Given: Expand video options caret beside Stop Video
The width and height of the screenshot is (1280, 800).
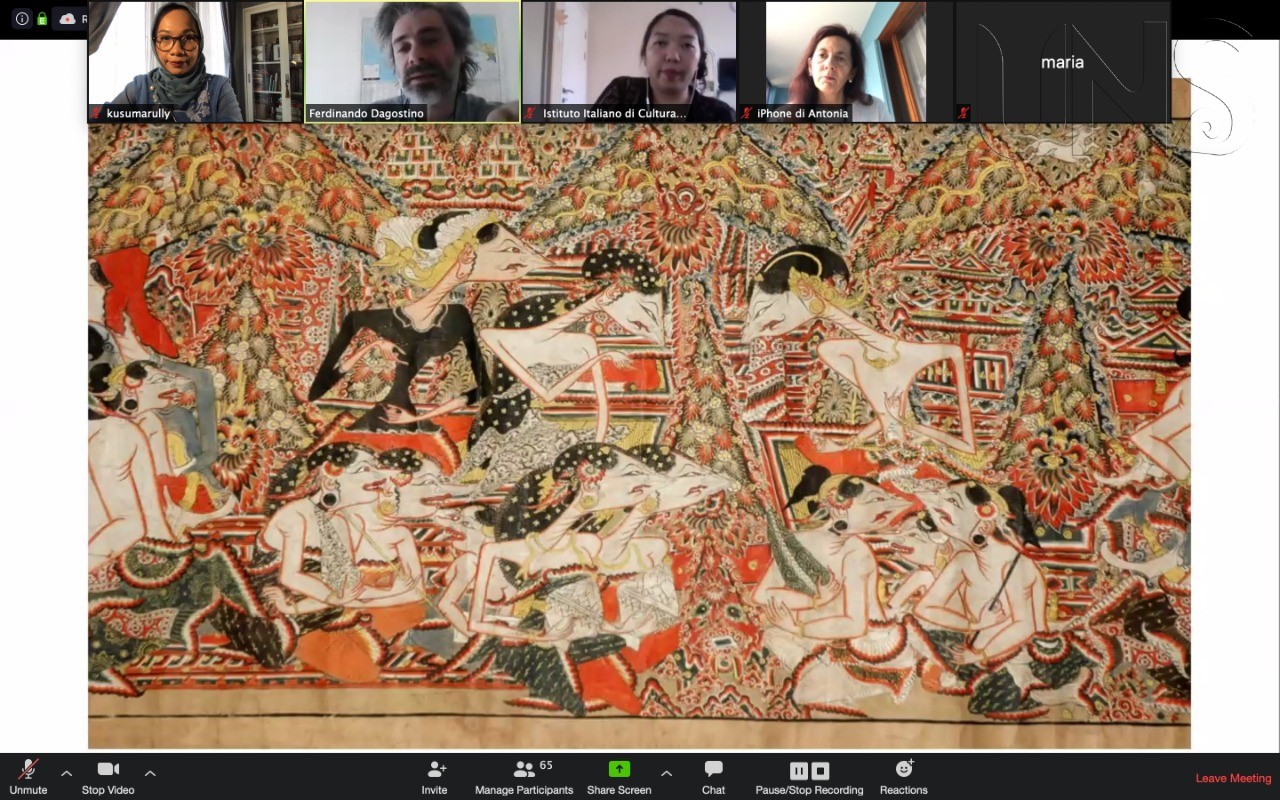Looking at the screenshot, I should pos(150,773).
